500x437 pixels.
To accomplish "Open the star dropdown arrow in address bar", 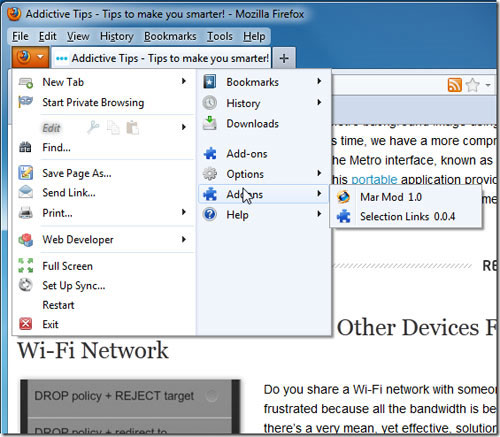I will point(488,85).
